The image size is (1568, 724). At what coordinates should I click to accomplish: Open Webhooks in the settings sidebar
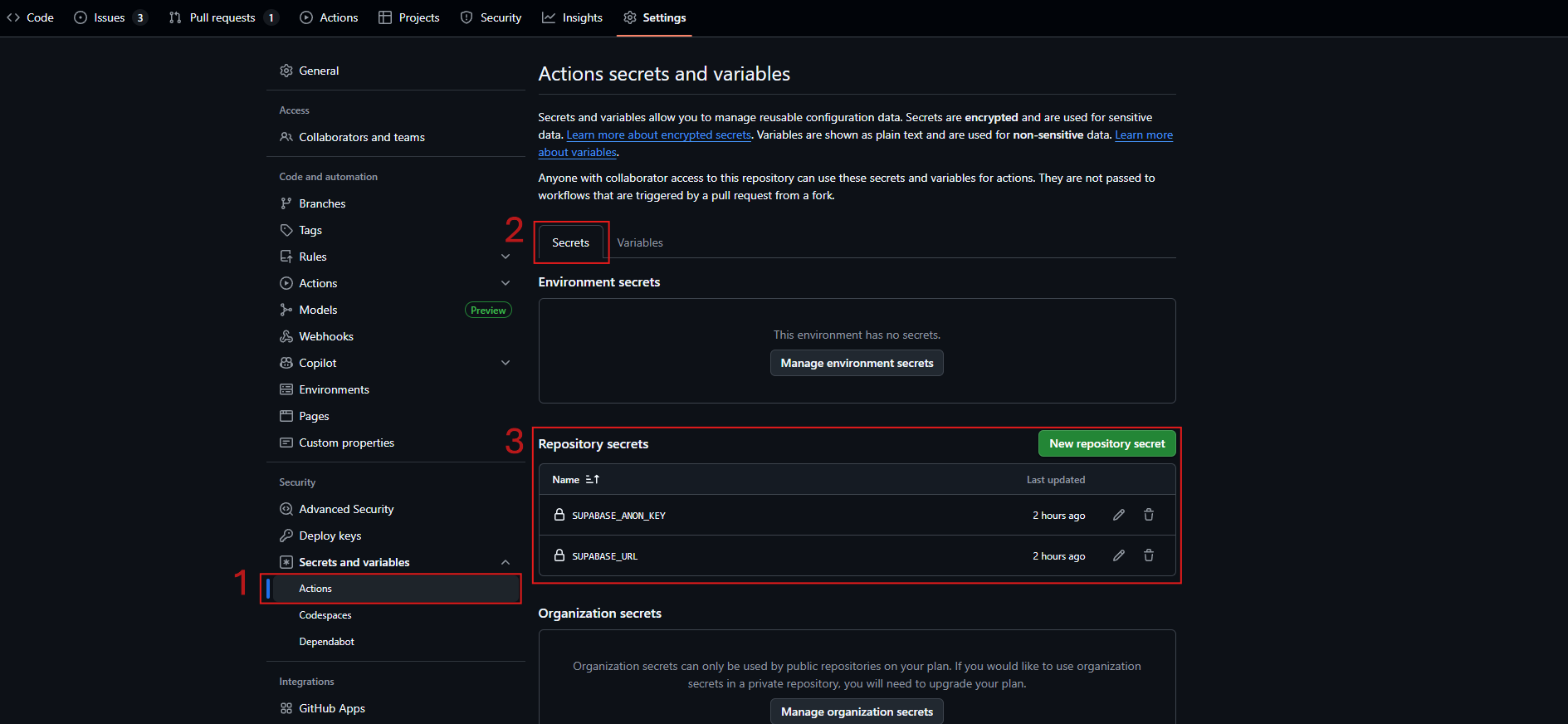coord(326,336)
